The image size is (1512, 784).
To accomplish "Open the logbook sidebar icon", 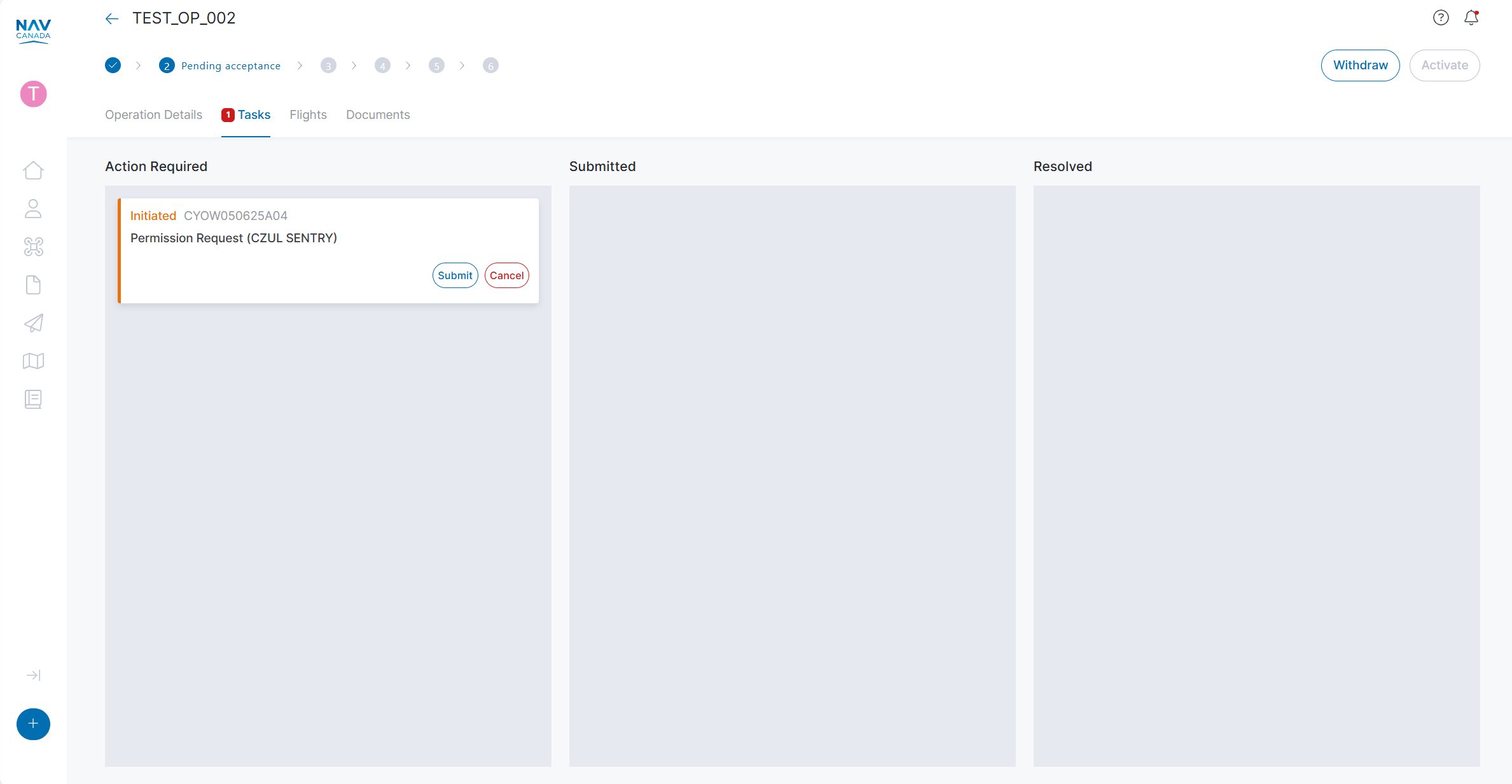I will 33,399.
